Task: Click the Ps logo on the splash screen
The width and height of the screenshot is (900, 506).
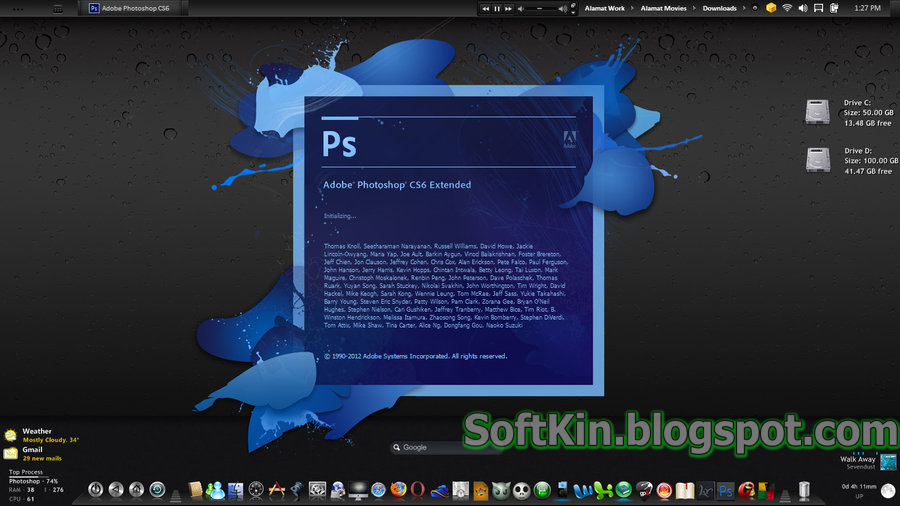Action: [339, 143]
